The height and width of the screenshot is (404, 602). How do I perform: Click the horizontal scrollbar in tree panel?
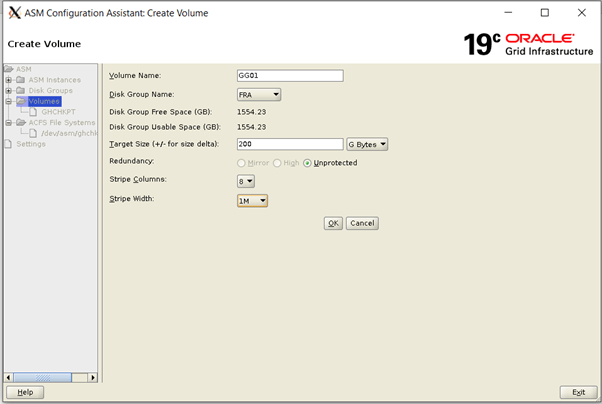tap(50, 377)
